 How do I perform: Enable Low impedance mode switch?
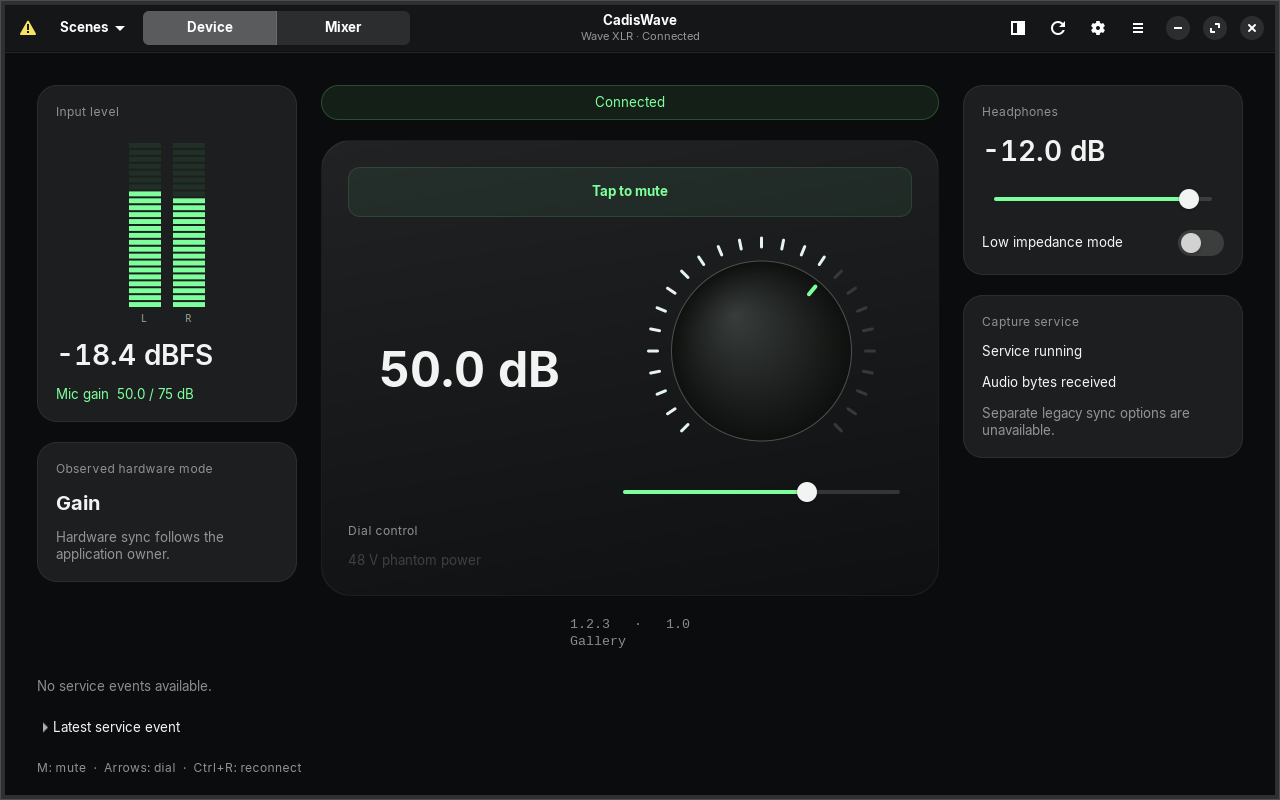1200,243
